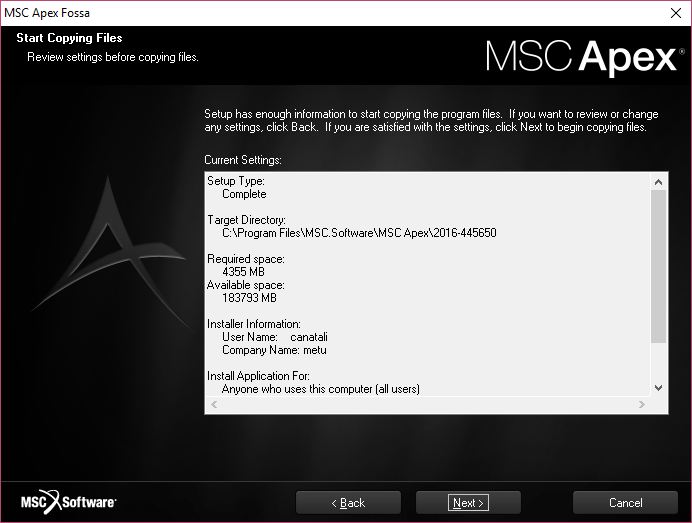Click the vertical scrollbar thumb in Current Settings
The width and height of the screenshot is (692, 523).
click(x=658, y=266)
